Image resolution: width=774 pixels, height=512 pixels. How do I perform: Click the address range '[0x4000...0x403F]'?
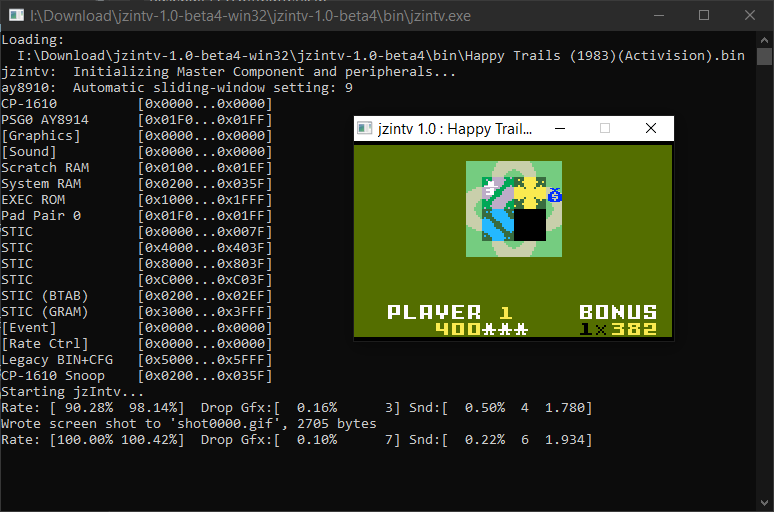pyautogui.click(x=205, y=248)
